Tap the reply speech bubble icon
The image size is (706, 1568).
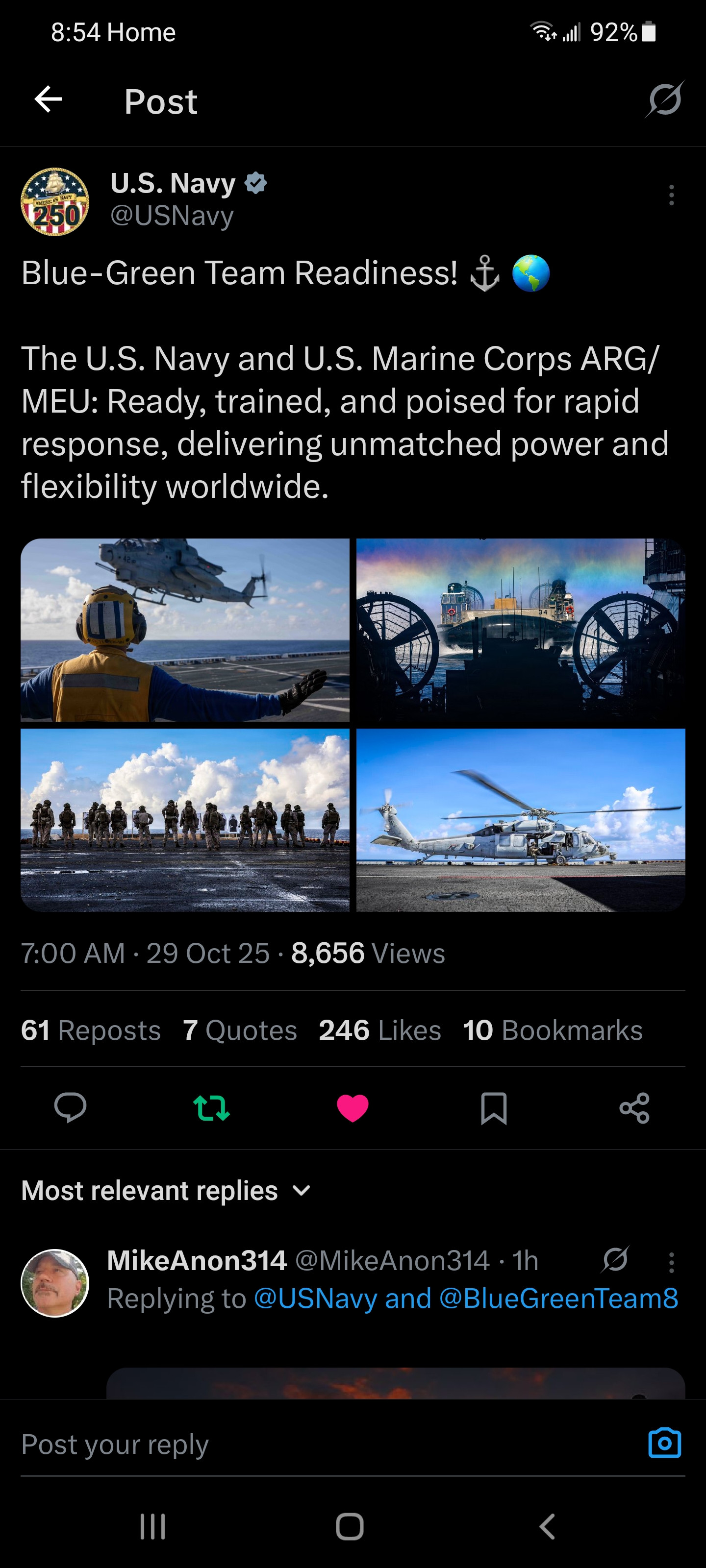pyautogui.click(x=70, y=1107)
